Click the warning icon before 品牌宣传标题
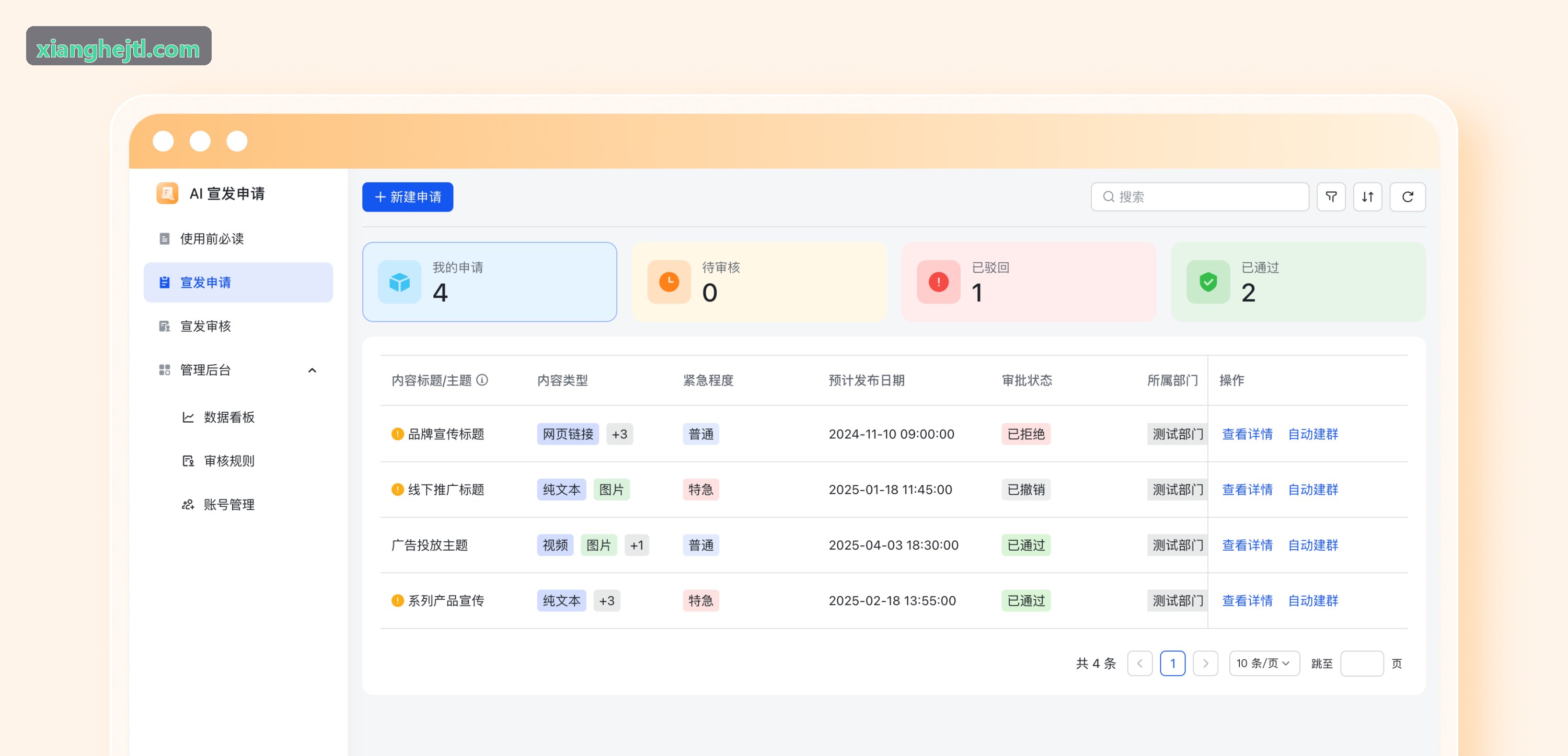This screenshot has width=1568, height=756. point(397,434)
